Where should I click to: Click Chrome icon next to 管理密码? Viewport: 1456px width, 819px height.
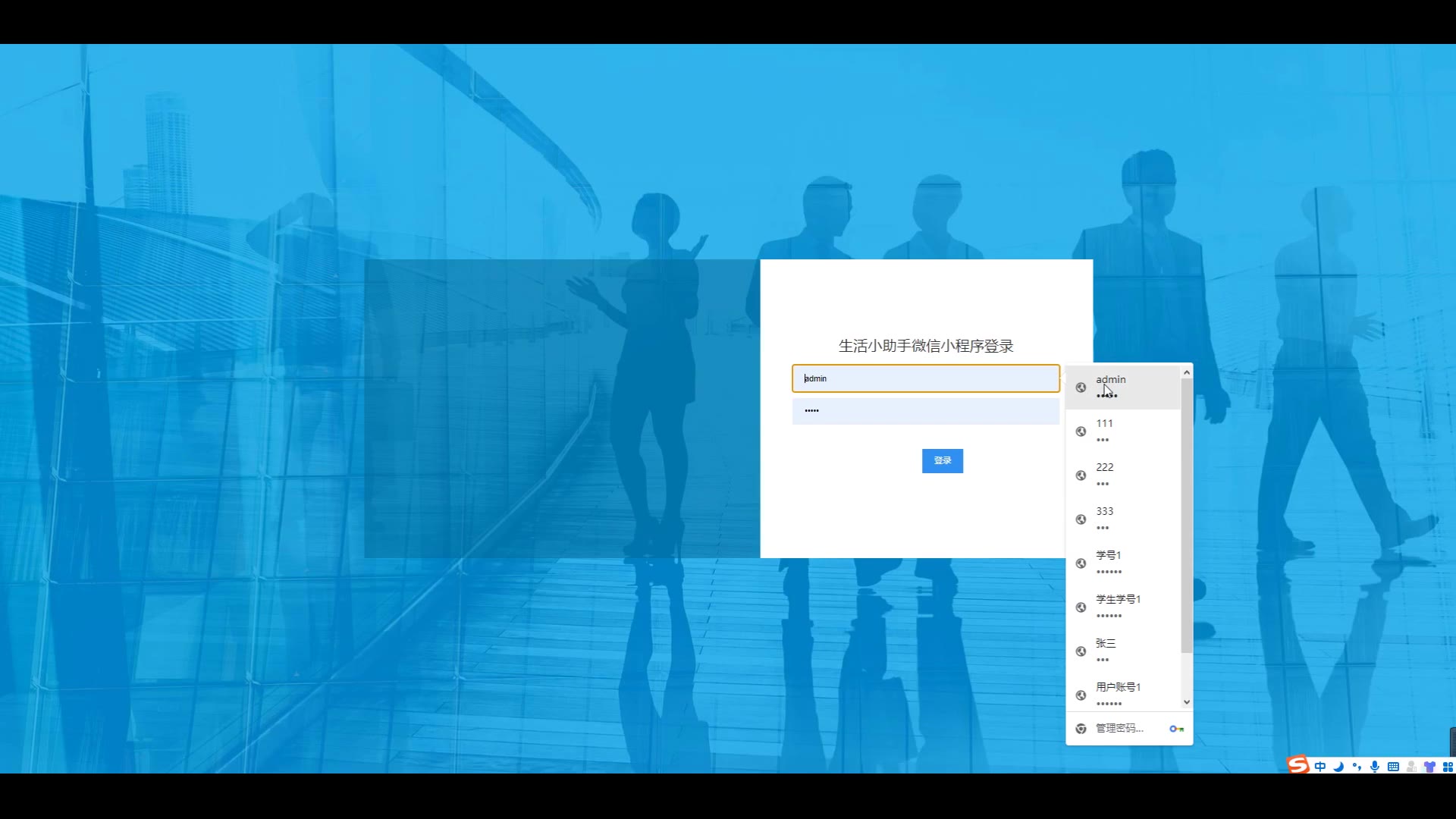1081,729
